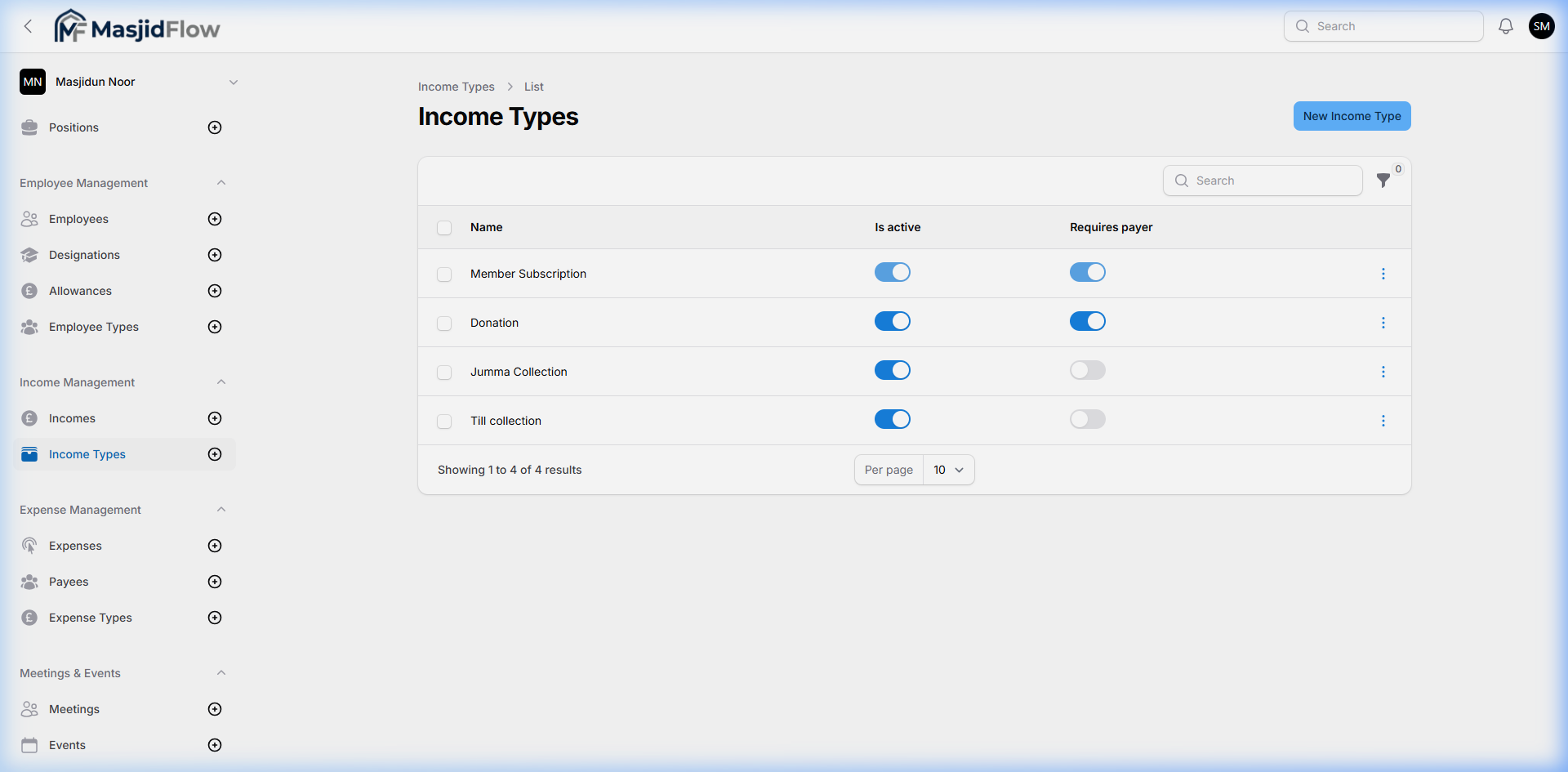Screen dimensions: 1568x772
Task: Select the Incomes icon under Income Management
Action: click(x=29, y=417)
